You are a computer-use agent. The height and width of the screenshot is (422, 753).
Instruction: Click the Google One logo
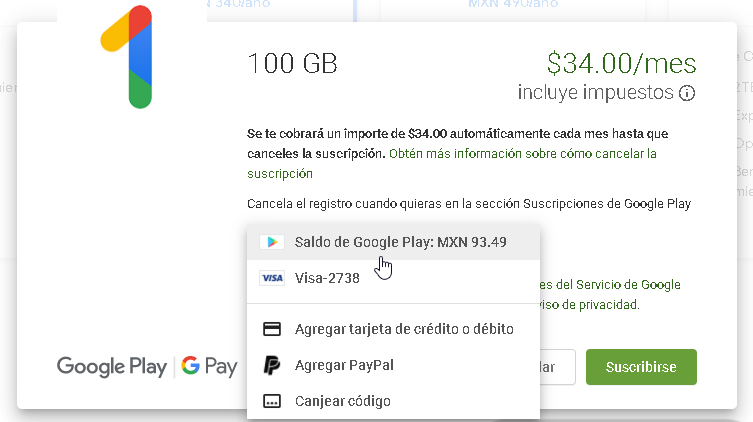127,56
